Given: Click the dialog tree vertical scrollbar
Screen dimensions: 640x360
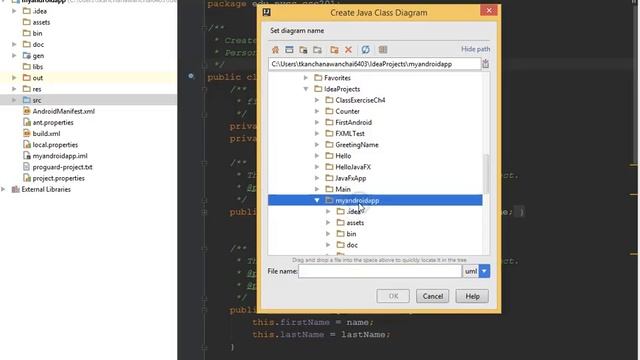Looking at the screenshot, I should coord(486,174).
